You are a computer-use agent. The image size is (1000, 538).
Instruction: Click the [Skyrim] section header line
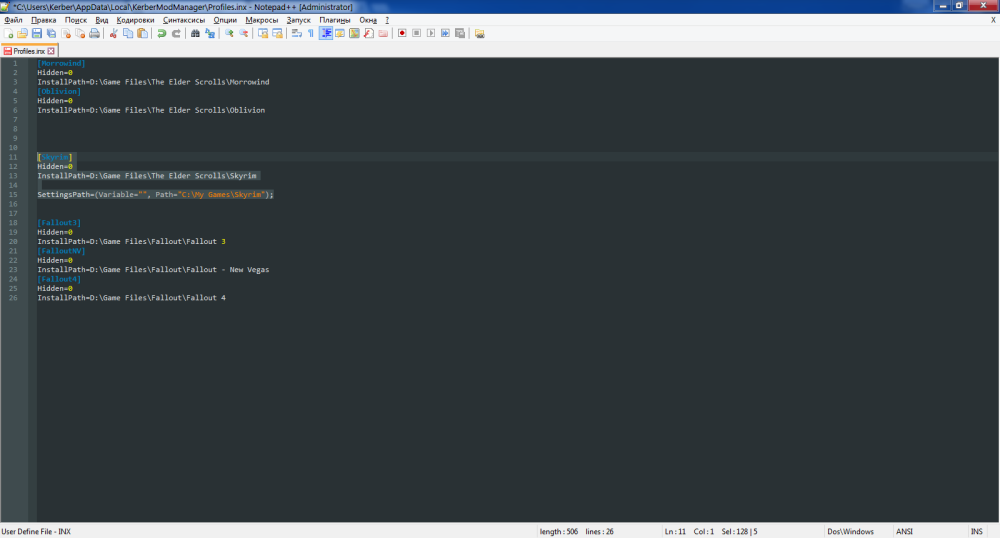coord(55,157)
